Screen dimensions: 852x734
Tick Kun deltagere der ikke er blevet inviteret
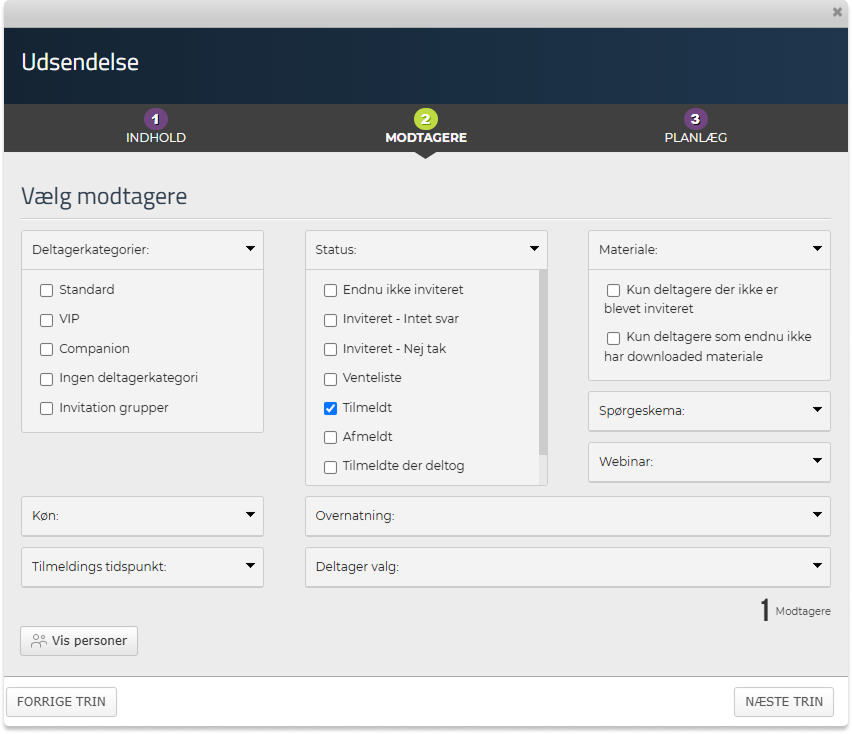(x=613, y=290)
